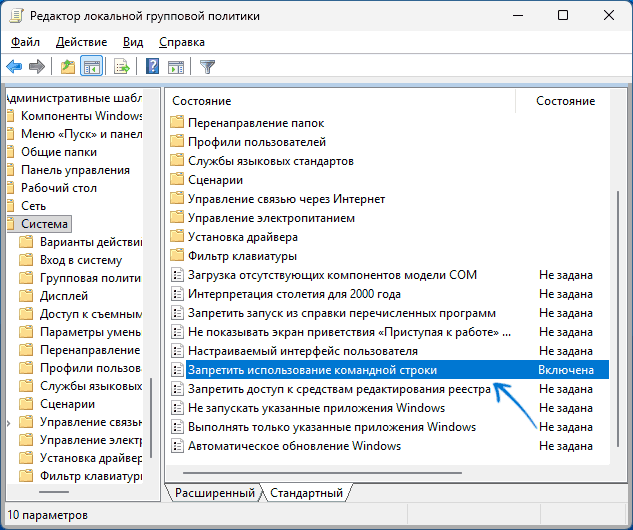This screenshot has width=633, height=530.
Task: Click the Состояние name column header
Action: click(x=341, y=101)
